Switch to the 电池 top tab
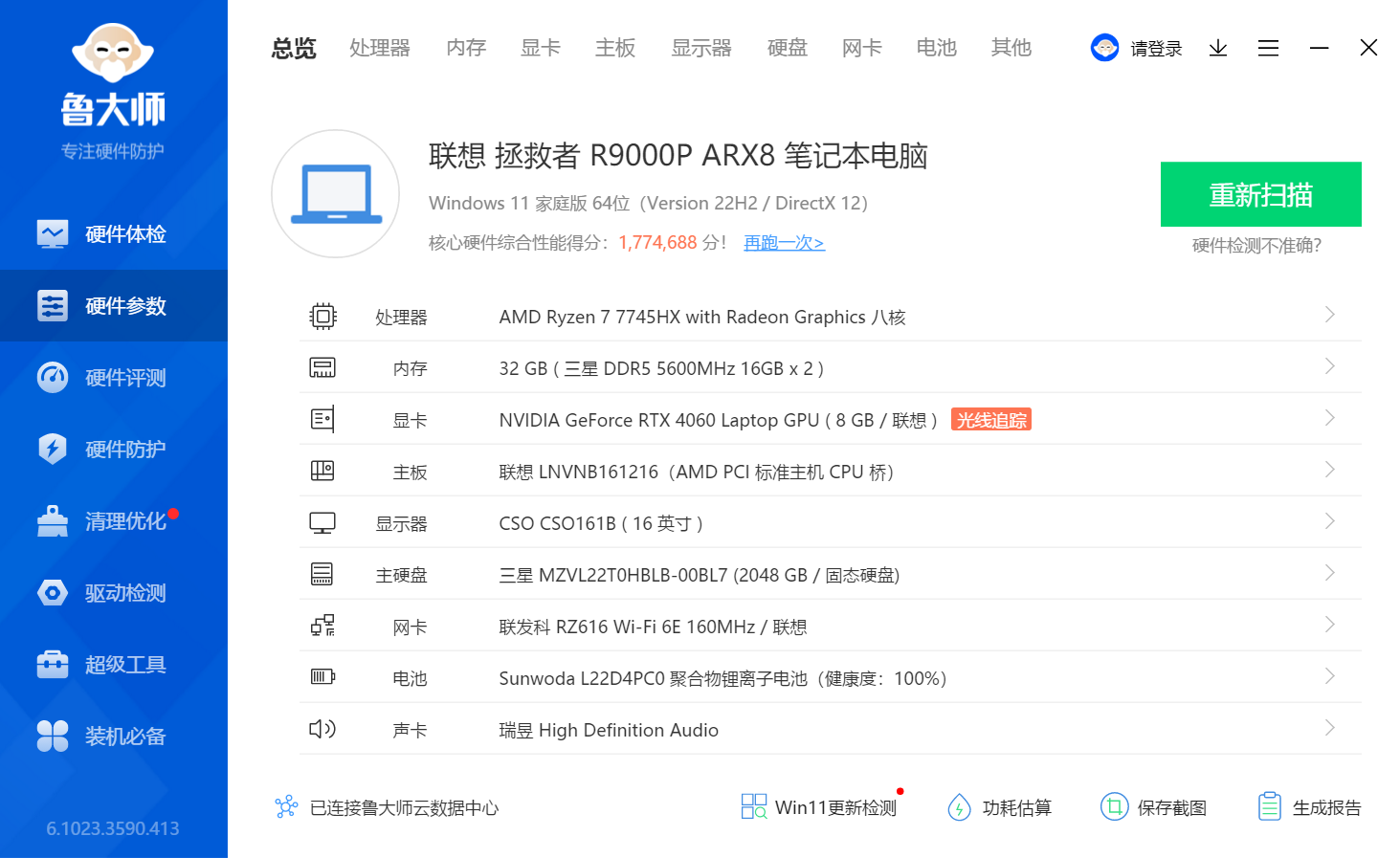This screenshot has height=858, width=1400. coord(937,48)
